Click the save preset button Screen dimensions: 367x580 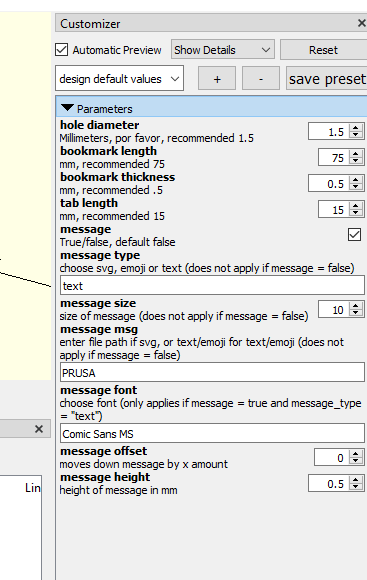327,78
